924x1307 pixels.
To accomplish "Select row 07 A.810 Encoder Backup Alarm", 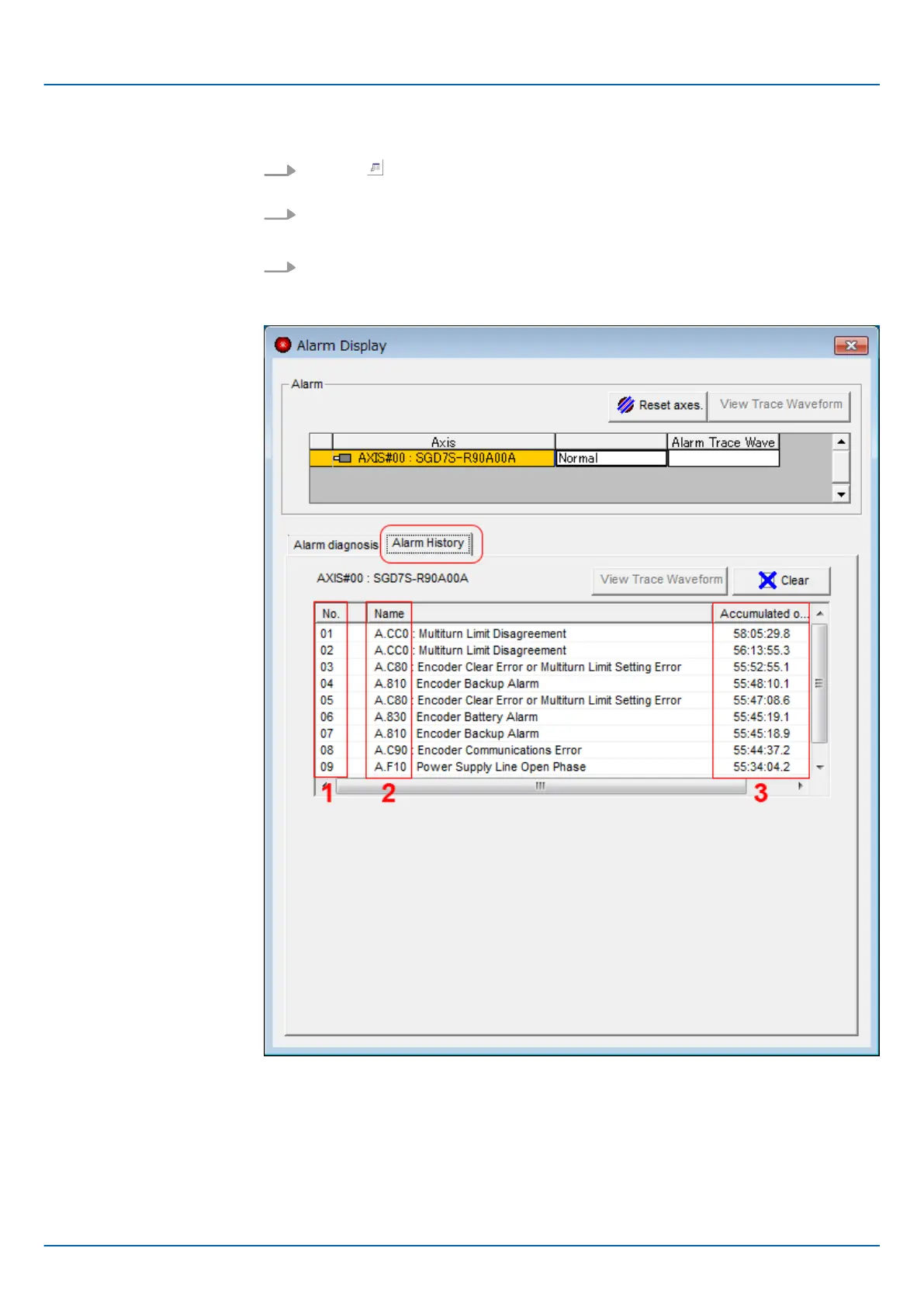I will click(x=562, y=733).
